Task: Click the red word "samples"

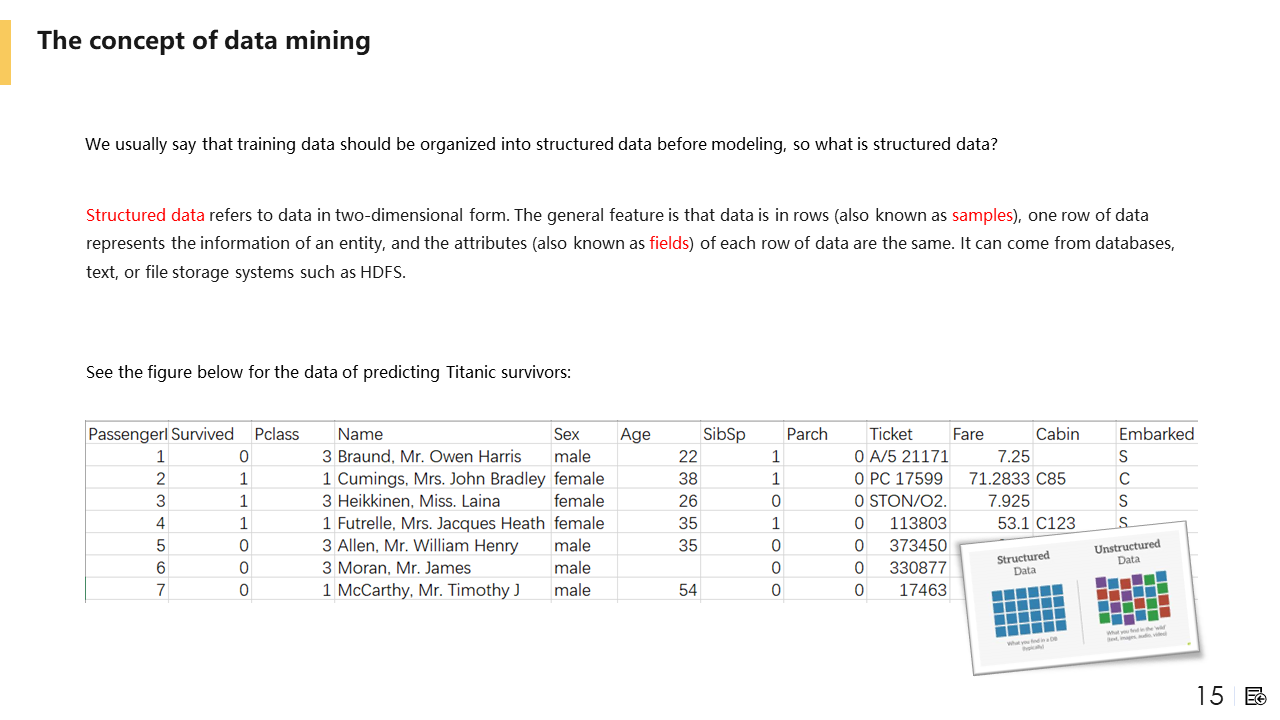Action: 982,215
